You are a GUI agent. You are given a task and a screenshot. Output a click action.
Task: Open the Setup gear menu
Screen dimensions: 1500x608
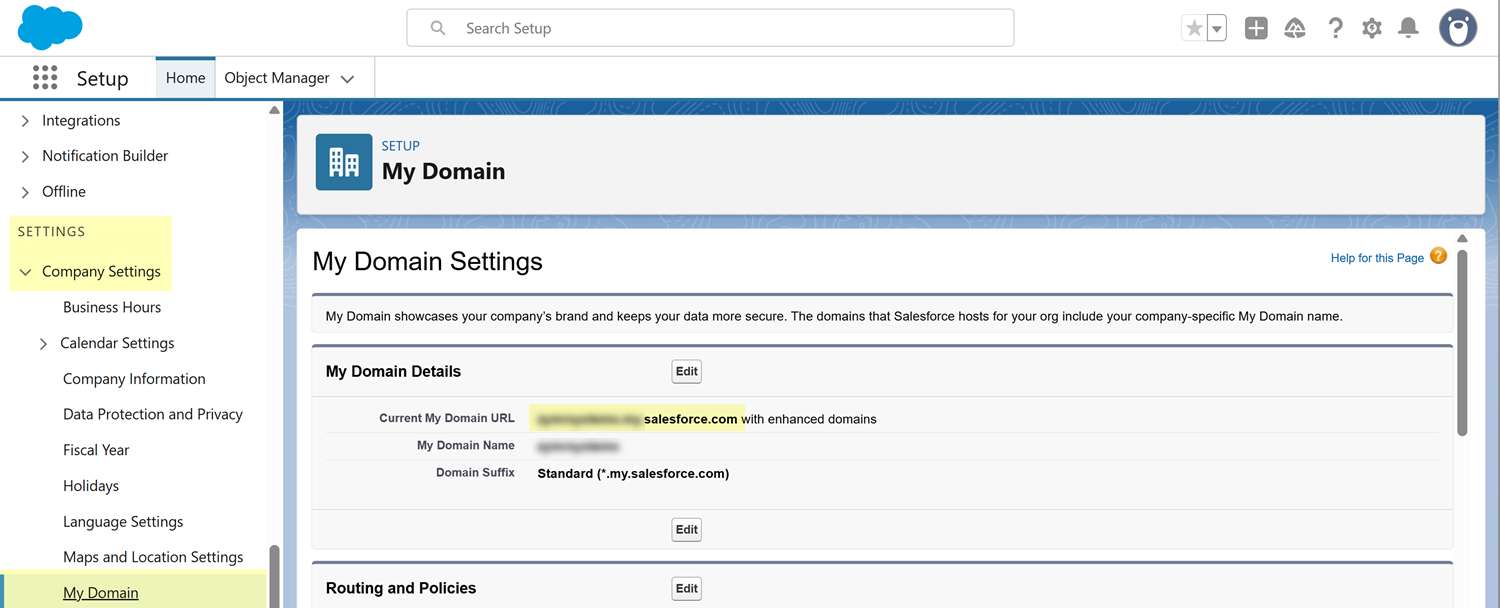(1372, 28)
